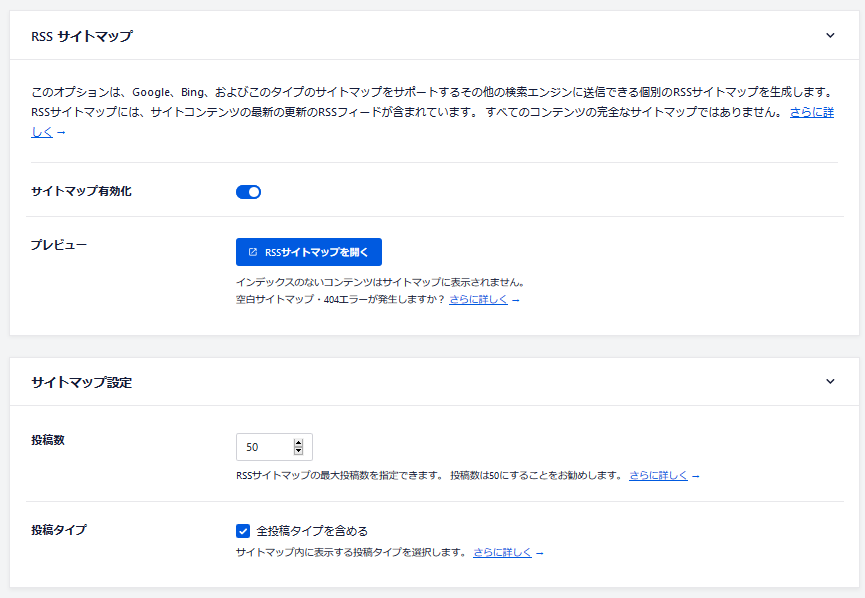
Task: Click the サイトマップ設定 panel header title
Action: [x=81, y=382]
